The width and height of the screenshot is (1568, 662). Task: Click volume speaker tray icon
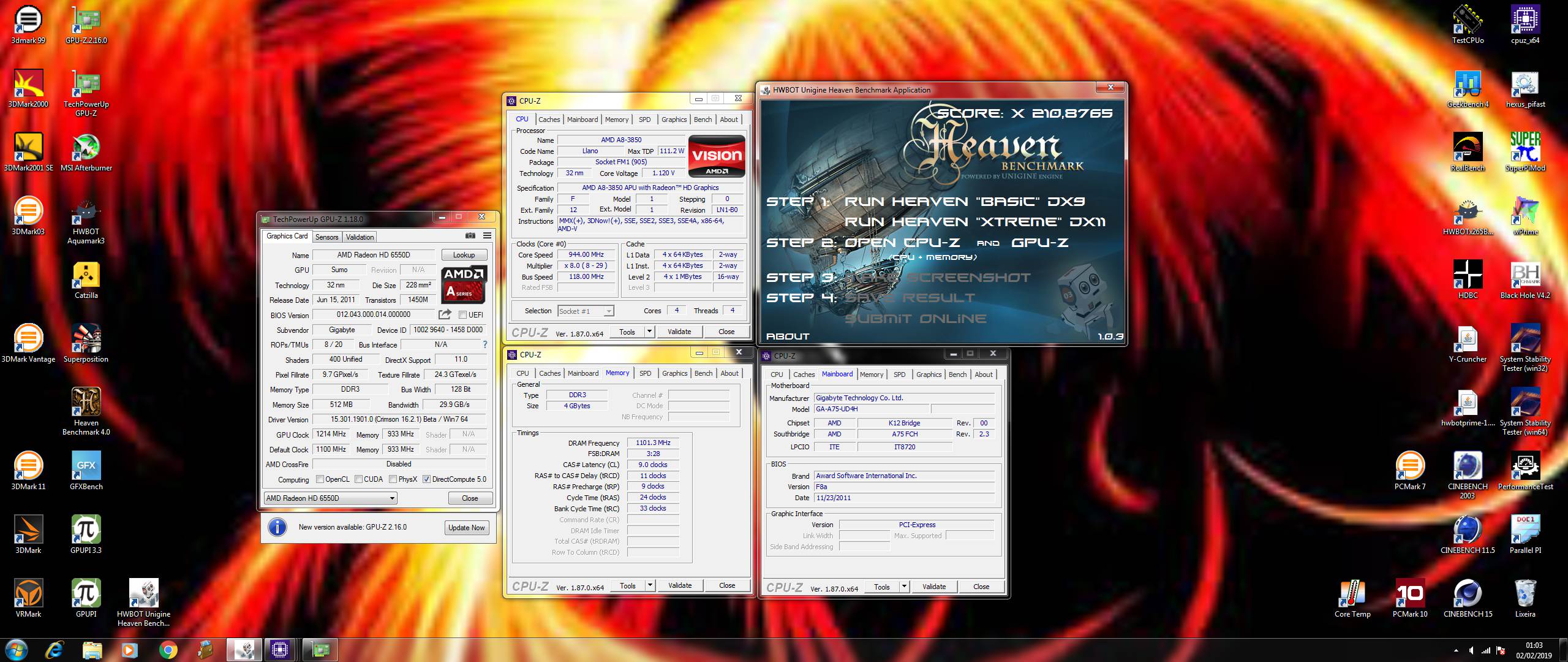click(1471, 651)
